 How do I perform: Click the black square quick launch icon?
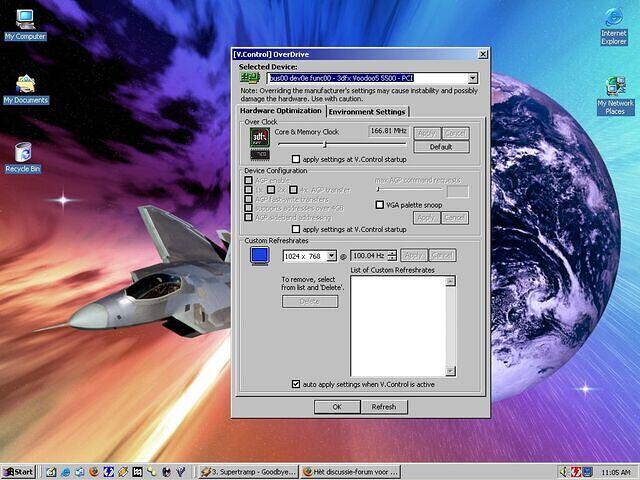[137, 472]
